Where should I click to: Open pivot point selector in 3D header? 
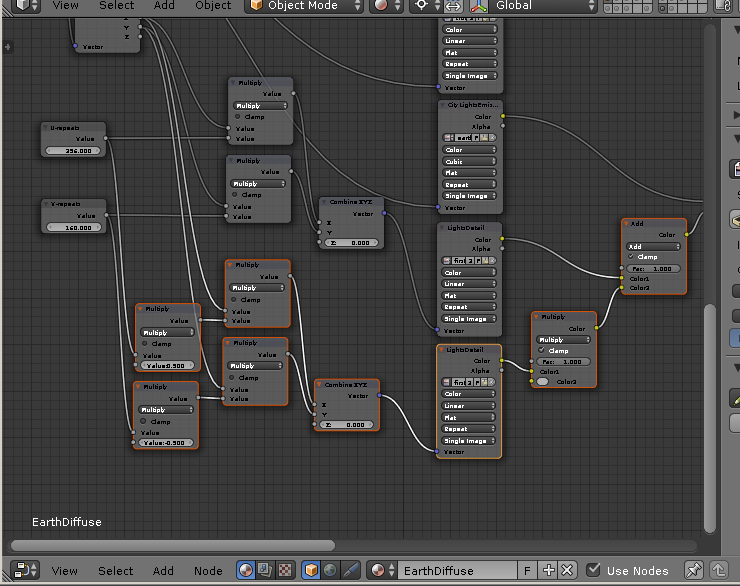tap(425, 6)
